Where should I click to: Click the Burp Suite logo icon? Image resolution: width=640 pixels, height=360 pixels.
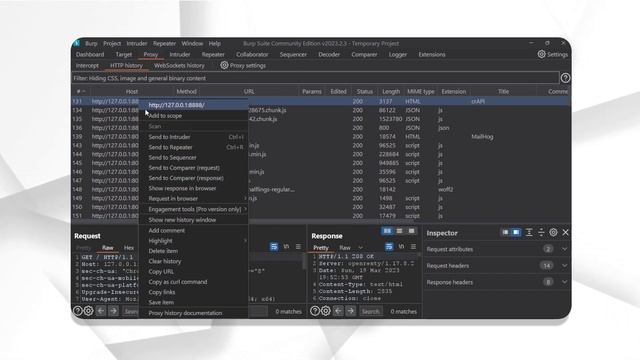click(x=76, y=43)
